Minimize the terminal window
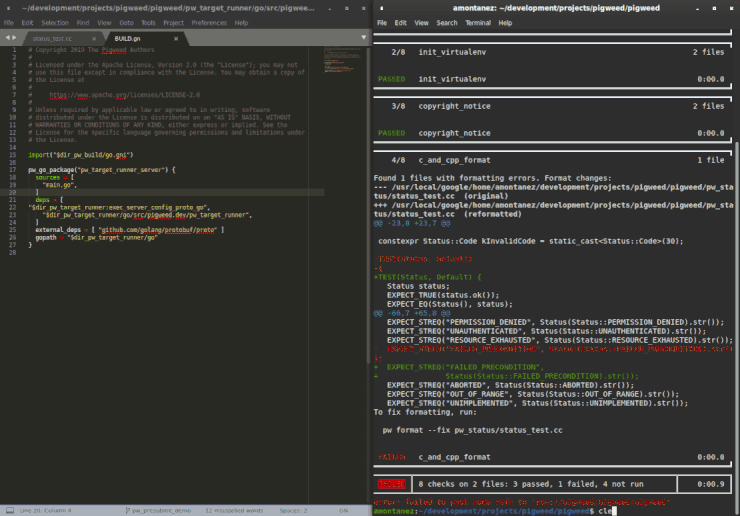 [x=698, y=8]
